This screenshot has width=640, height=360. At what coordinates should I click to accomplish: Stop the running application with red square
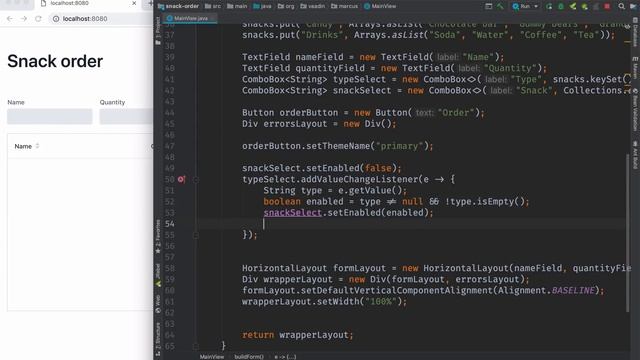(x=607, y=6)
